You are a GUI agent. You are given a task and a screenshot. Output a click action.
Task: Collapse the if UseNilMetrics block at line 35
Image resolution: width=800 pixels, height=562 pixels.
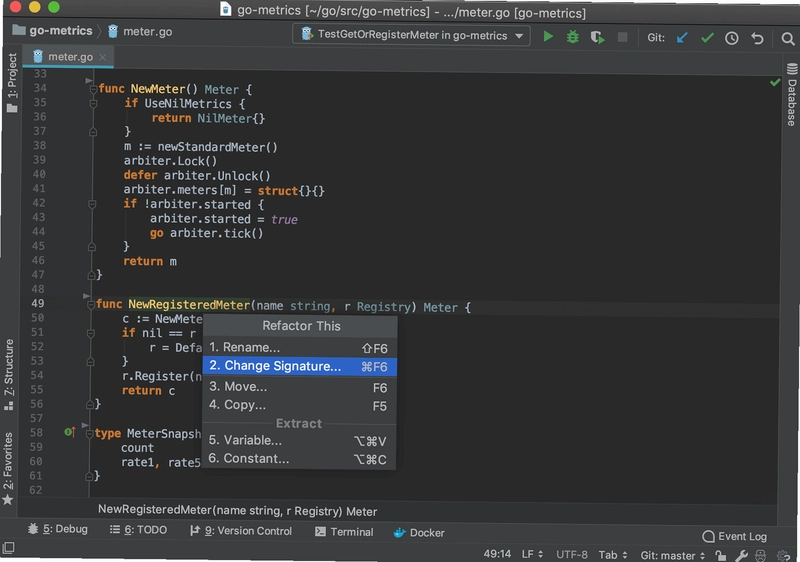(93, 104)
